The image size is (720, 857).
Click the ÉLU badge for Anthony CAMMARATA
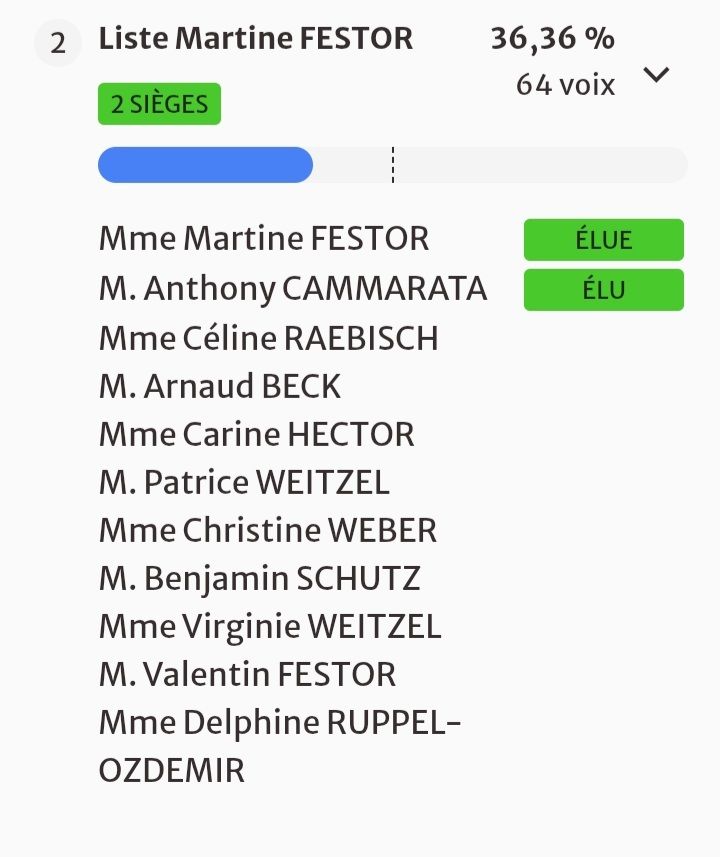(603, 290)
